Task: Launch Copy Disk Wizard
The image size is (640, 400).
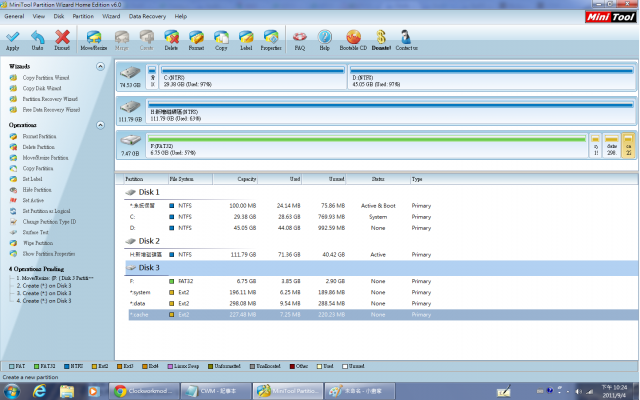Action: 42,88
